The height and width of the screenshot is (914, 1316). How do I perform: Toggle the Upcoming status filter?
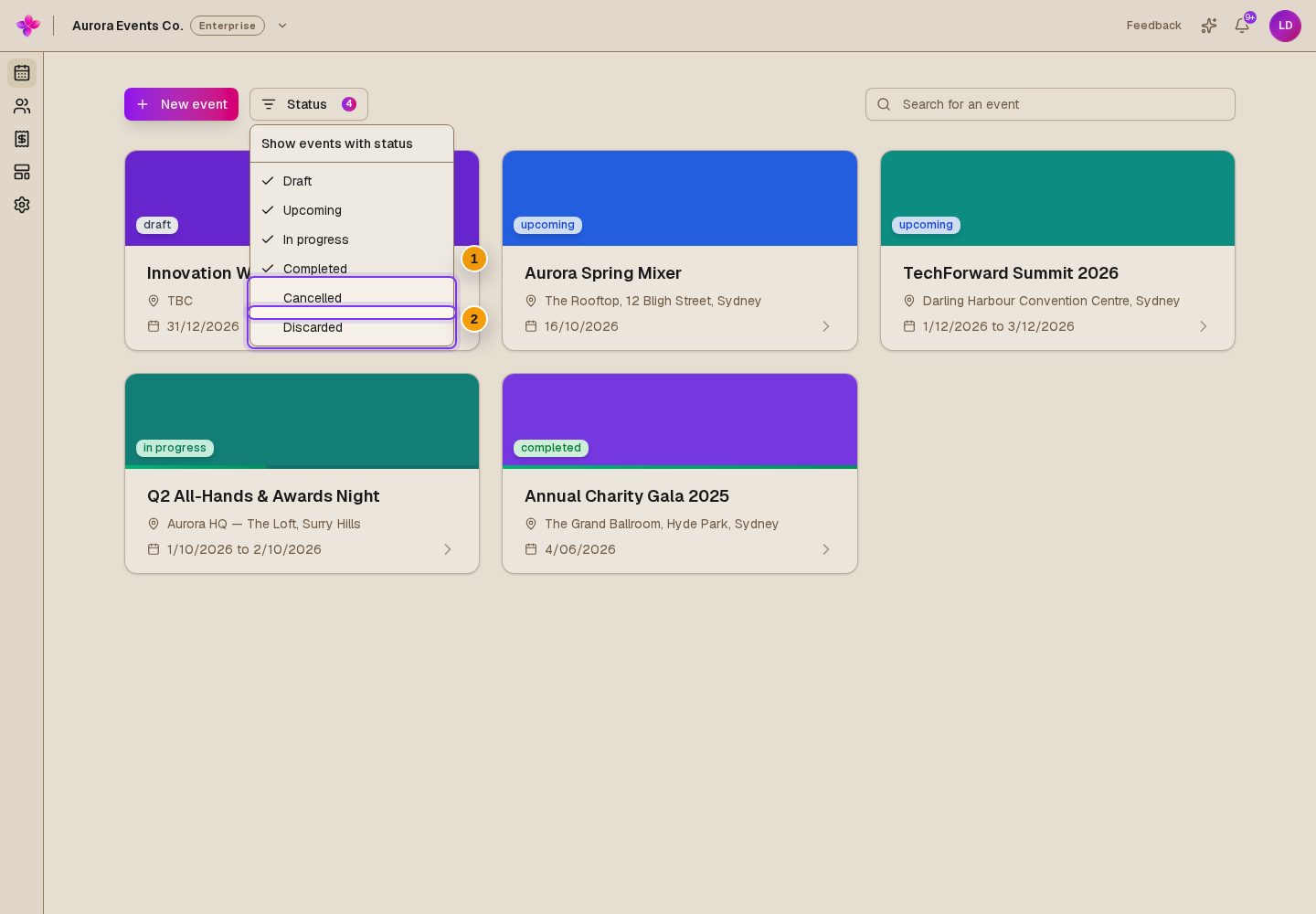352,210
